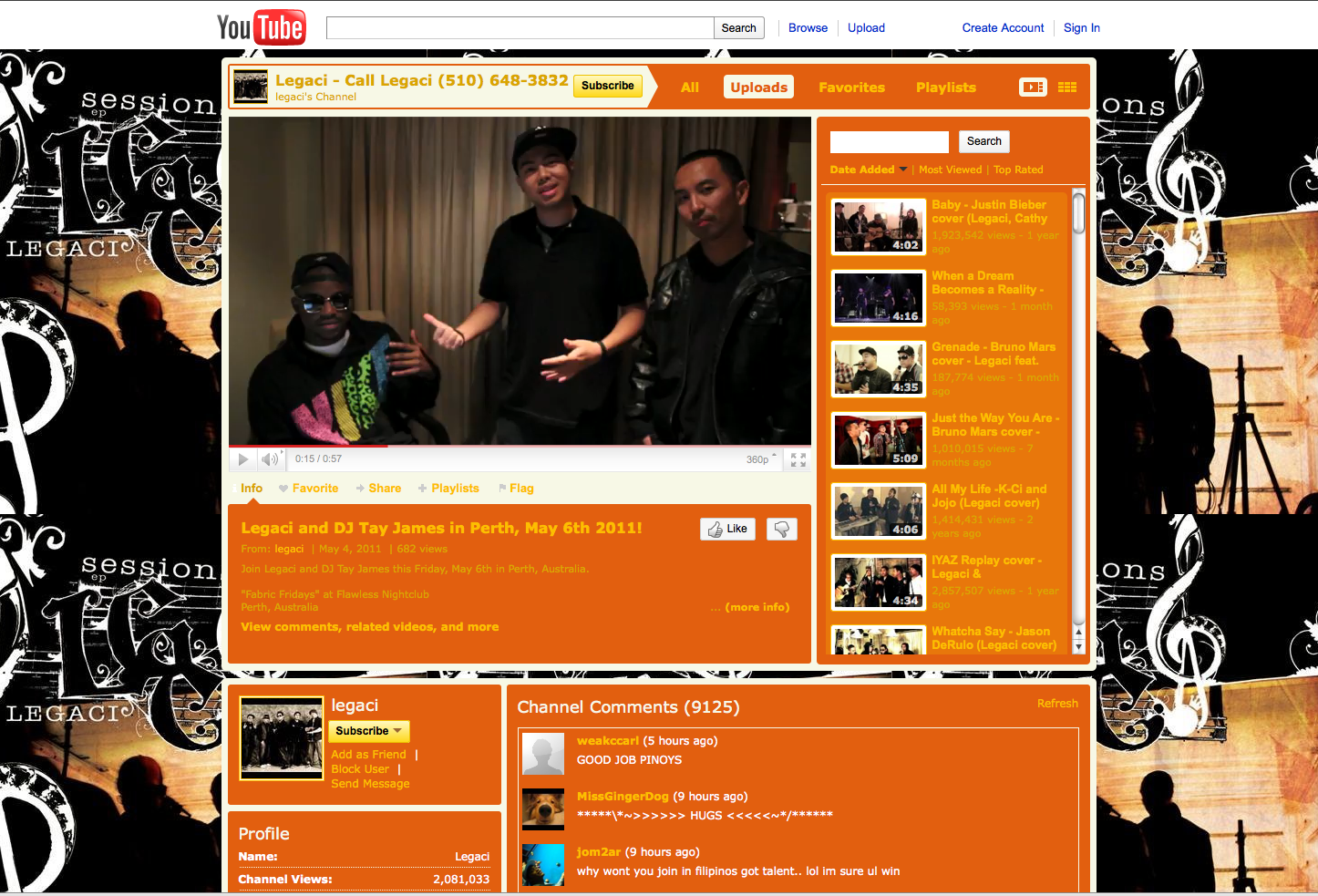The height and width of the screenshot is (896, 1318).
Task: Open weakccarl username link
Action: click(607, 741)
